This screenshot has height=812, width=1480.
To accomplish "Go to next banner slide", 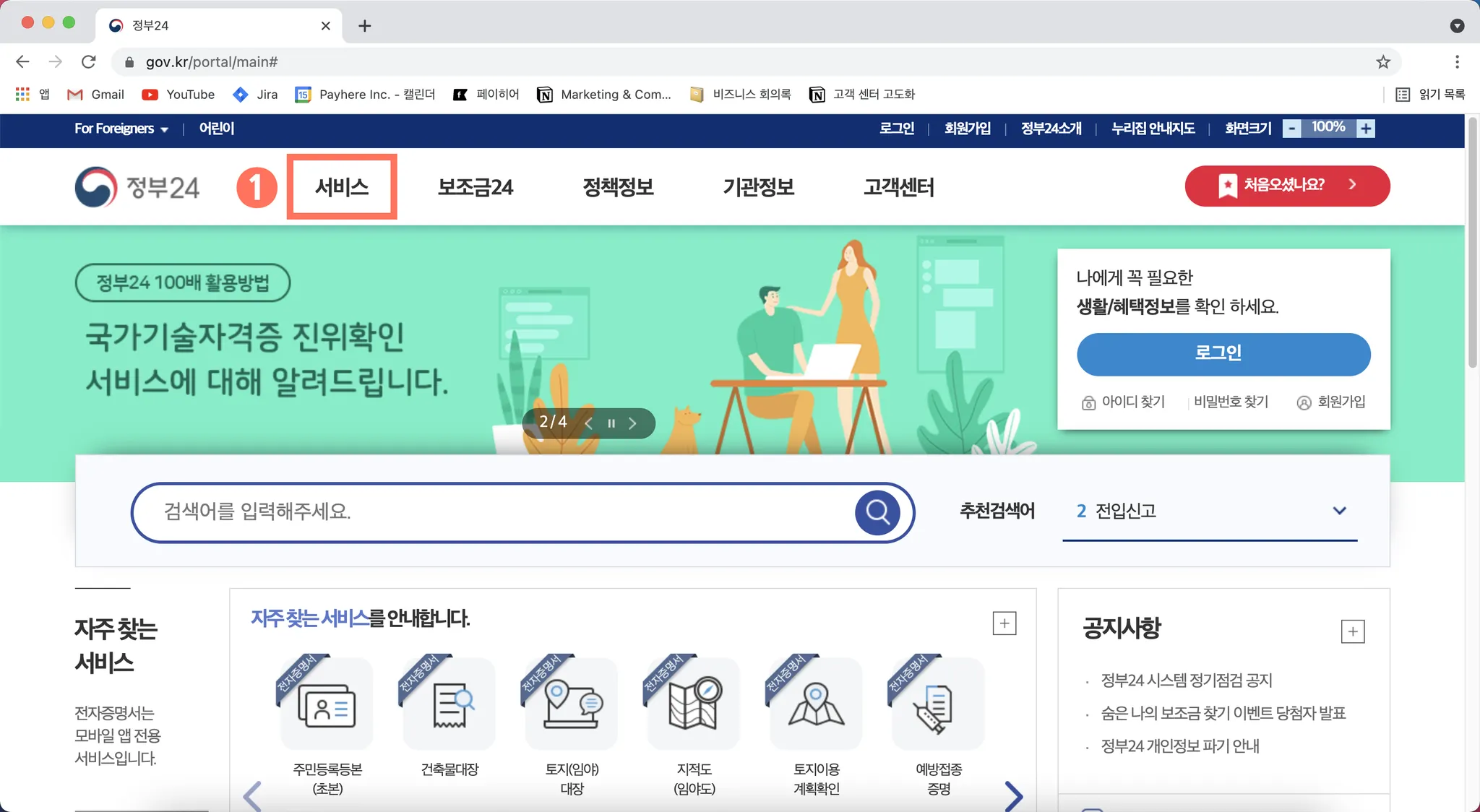I will point(633,423).
